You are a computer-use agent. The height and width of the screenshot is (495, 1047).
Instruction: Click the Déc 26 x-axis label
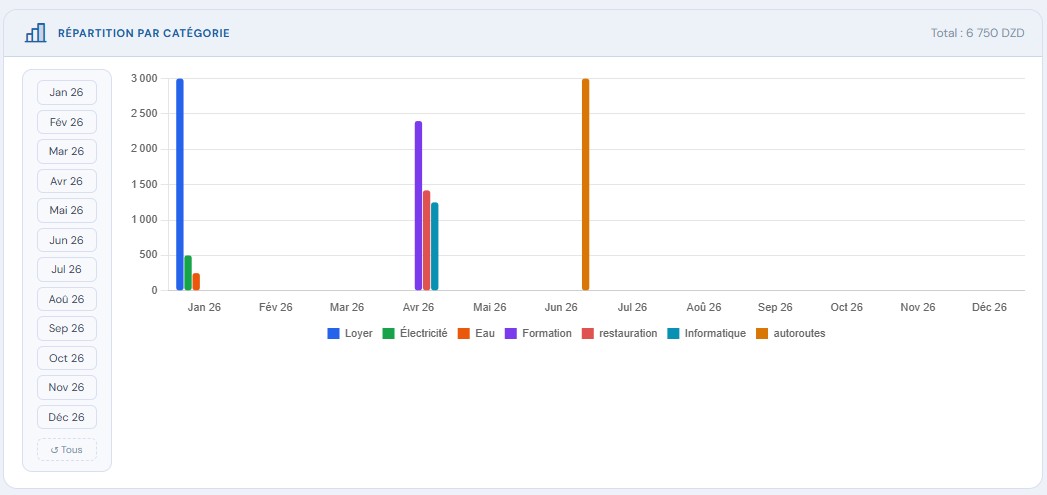(990, 307)
